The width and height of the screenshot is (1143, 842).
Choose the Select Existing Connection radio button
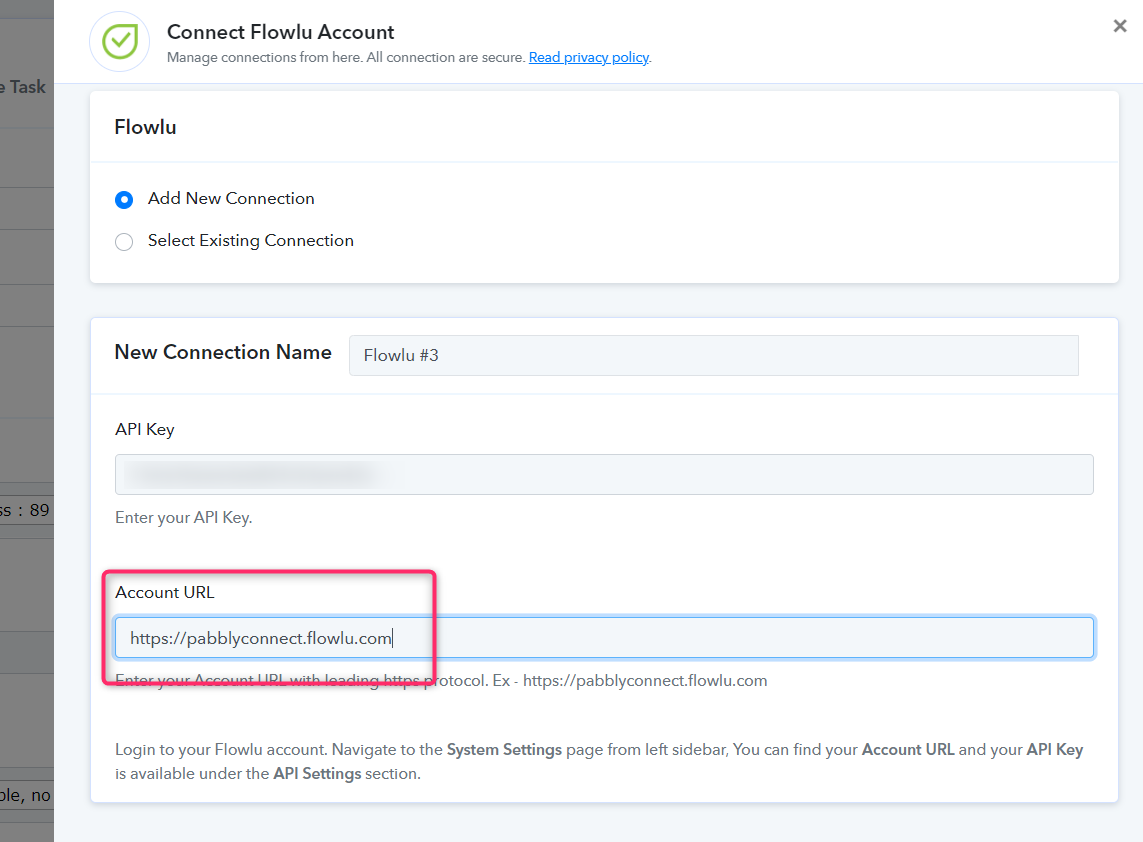pos(124,241)
